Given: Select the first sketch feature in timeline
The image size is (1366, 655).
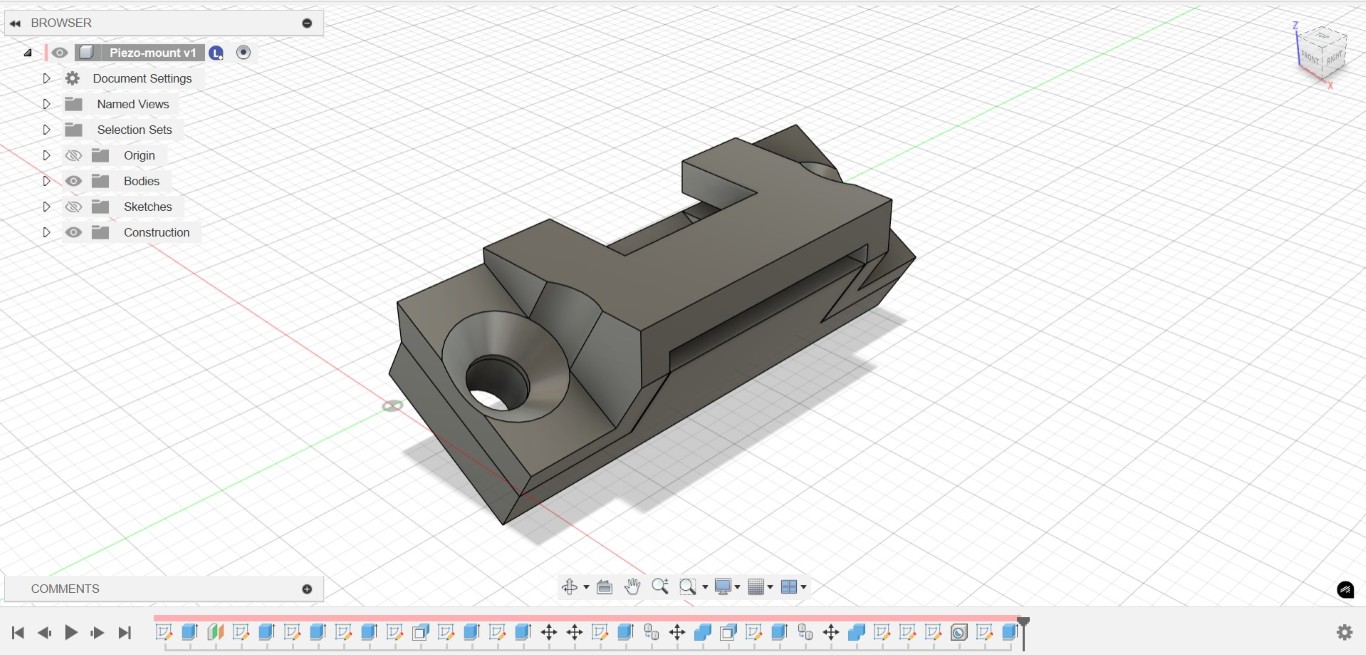Looking at the screenshot, I should [164, 632].
